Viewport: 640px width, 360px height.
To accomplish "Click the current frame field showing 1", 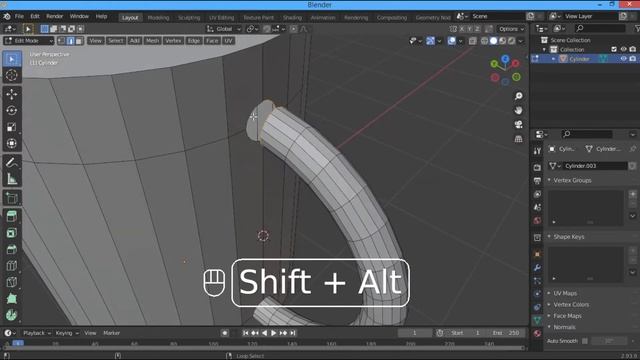I will pyautogui.click(x=415, y=333).
